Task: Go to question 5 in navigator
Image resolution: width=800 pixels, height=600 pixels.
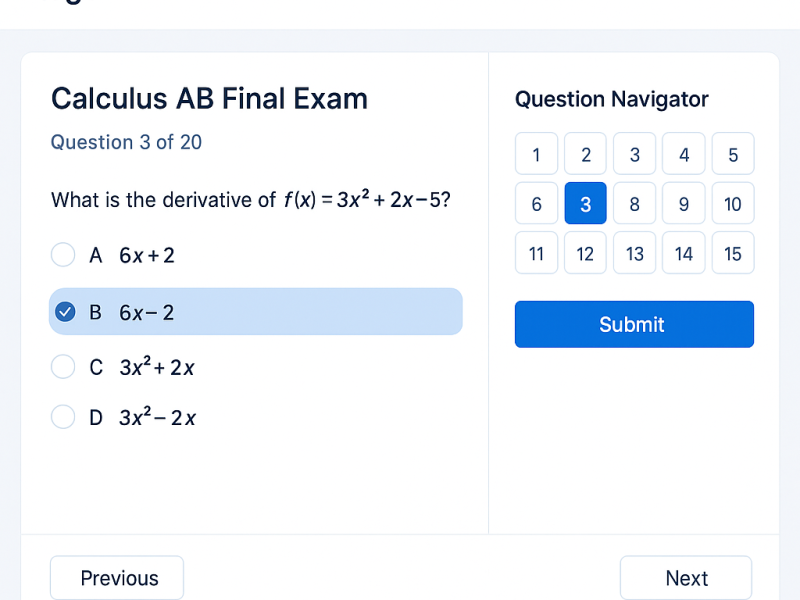Action: coord(733,154)
